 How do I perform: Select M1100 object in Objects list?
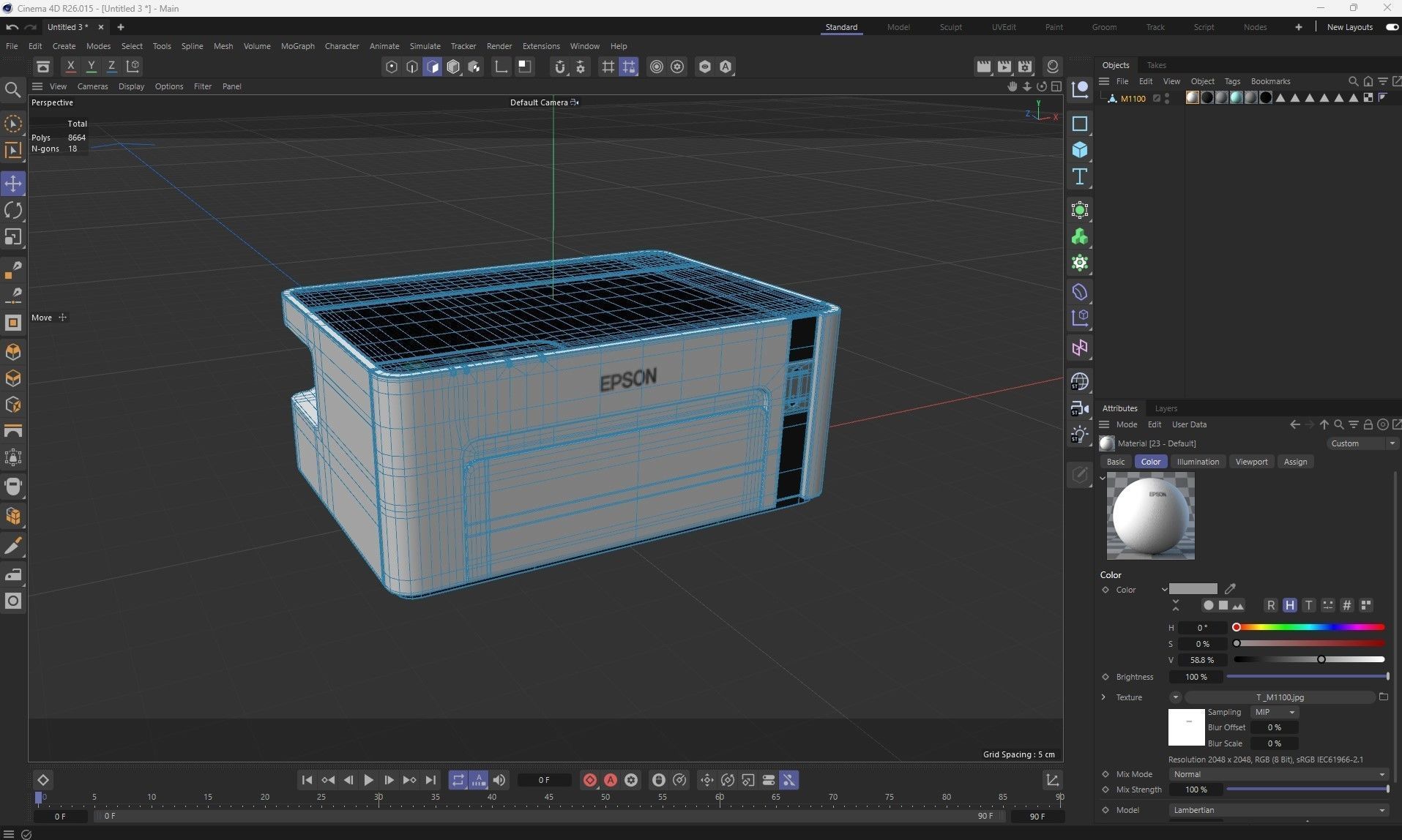(1133, 98)
